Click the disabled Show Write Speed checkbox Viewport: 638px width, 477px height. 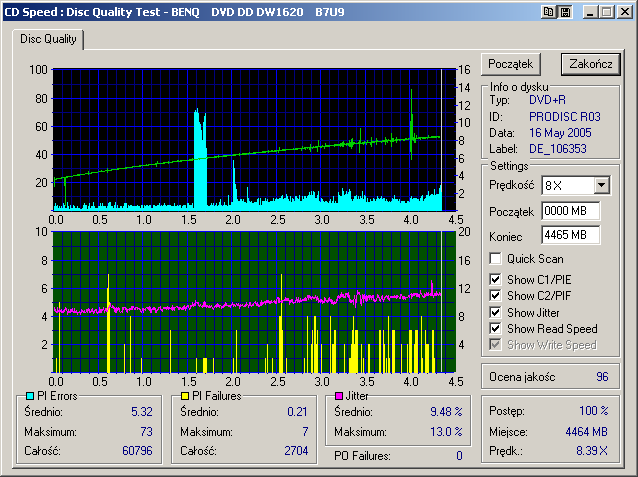[x=495, y=344]
